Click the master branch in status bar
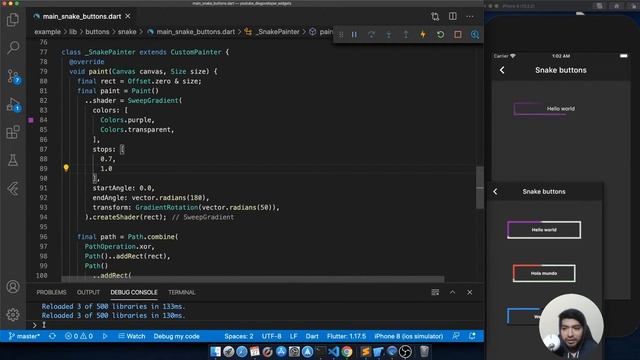 [x=24, y=336]
